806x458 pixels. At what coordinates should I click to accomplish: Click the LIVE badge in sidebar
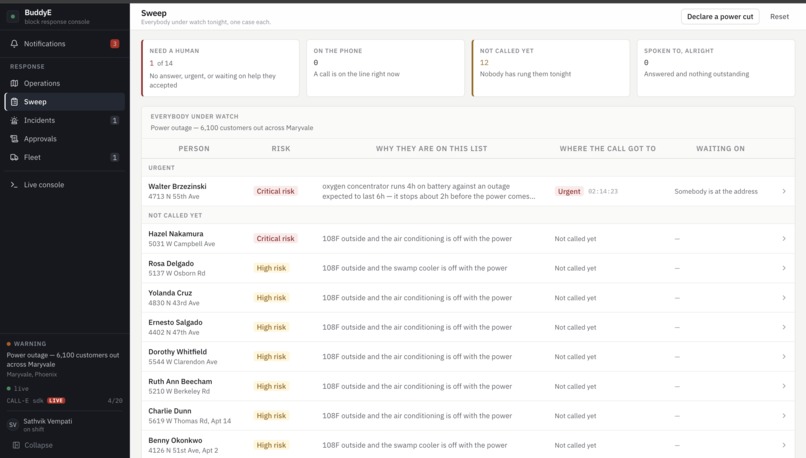(x=56, y=400)
